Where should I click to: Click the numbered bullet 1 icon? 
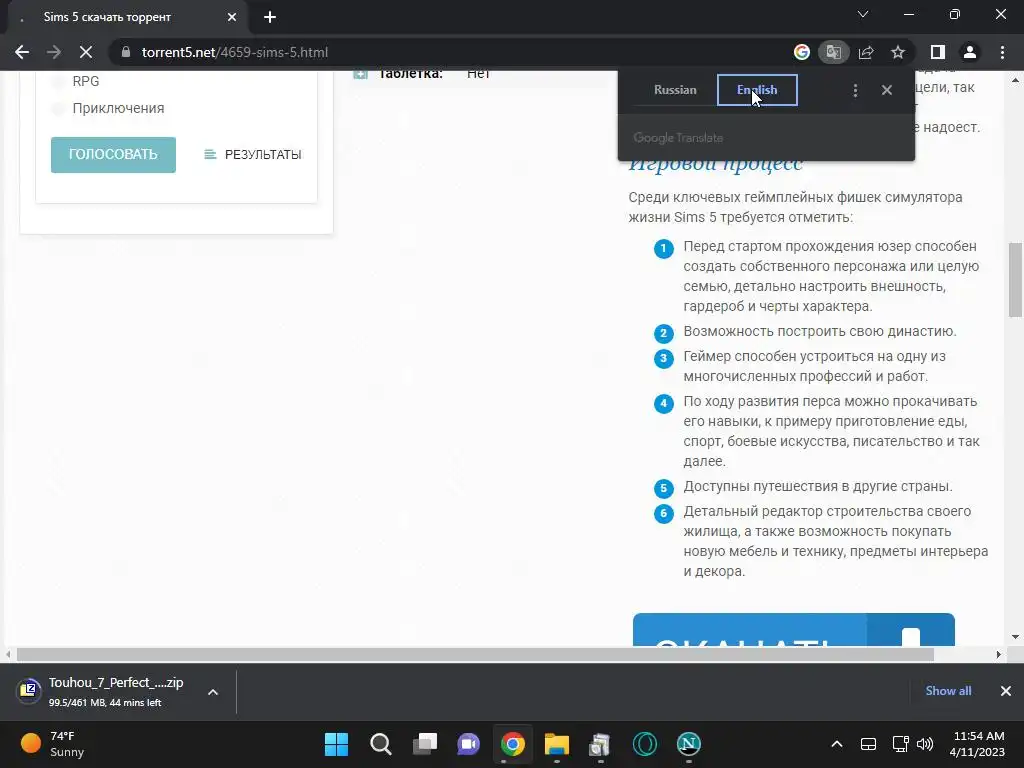pyautogui.click(x=664, y=248)
